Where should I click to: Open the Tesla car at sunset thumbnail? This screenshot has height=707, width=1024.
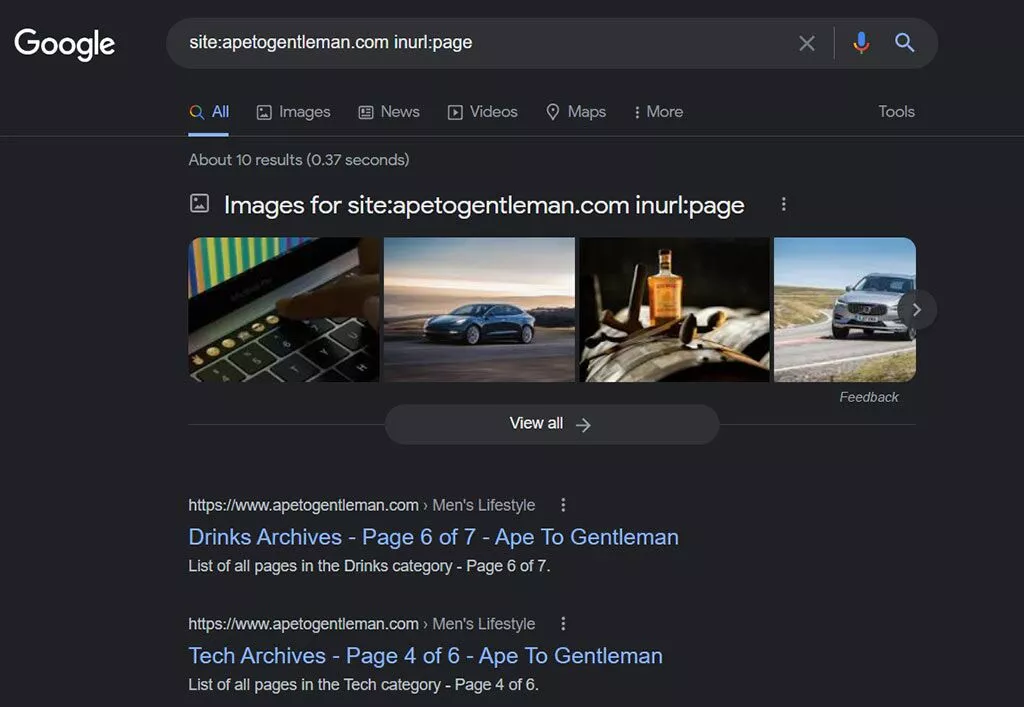tap(479, 309)
